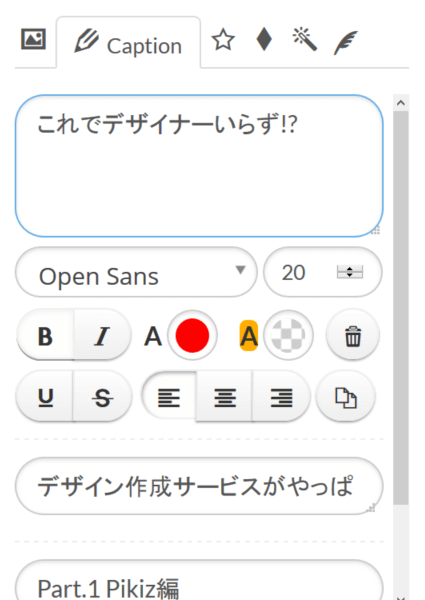Screen dimensions: 425x600
Task: Open the transparent background color swatch
Action: point(288,336)
